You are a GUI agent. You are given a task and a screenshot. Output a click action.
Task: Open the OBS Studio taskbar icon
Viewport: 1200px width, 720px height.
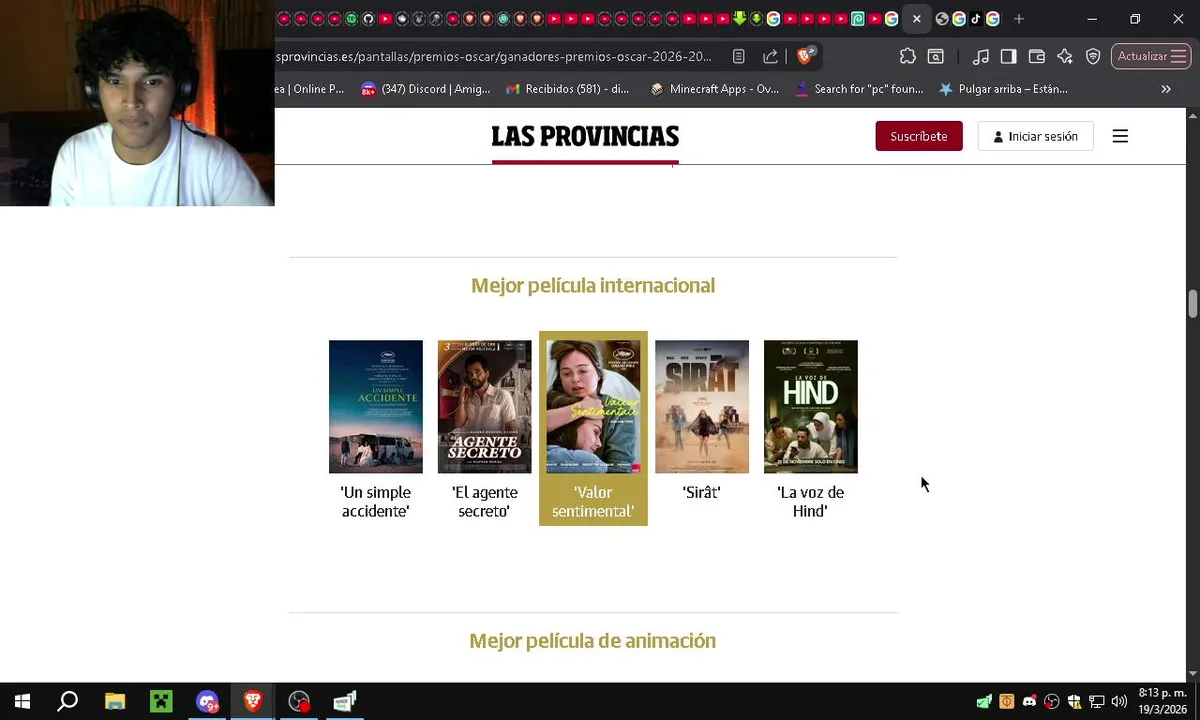(x=299, y=702)
